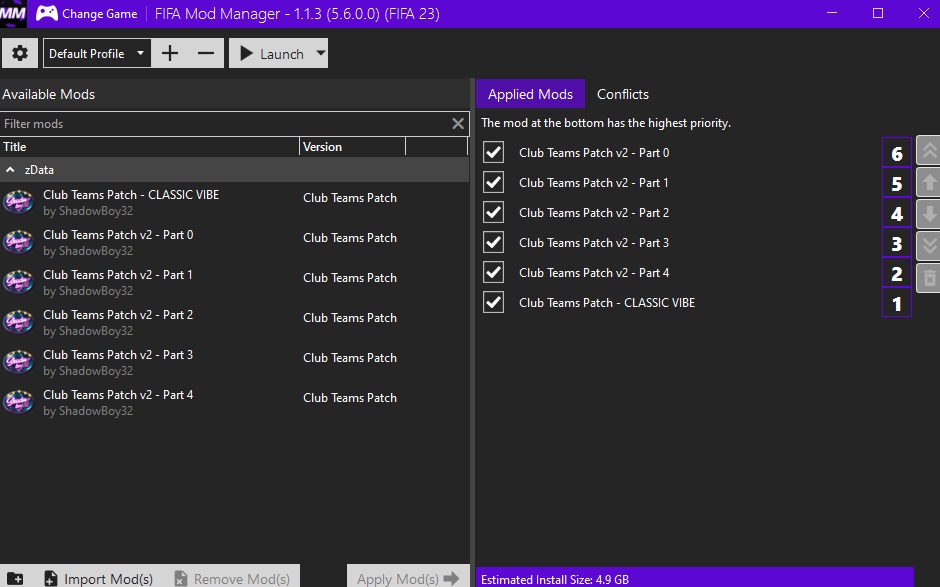940x587 pixels.
Task: Minimize the FIFA Mod Manager window
Action: click(x=831, y=13)
